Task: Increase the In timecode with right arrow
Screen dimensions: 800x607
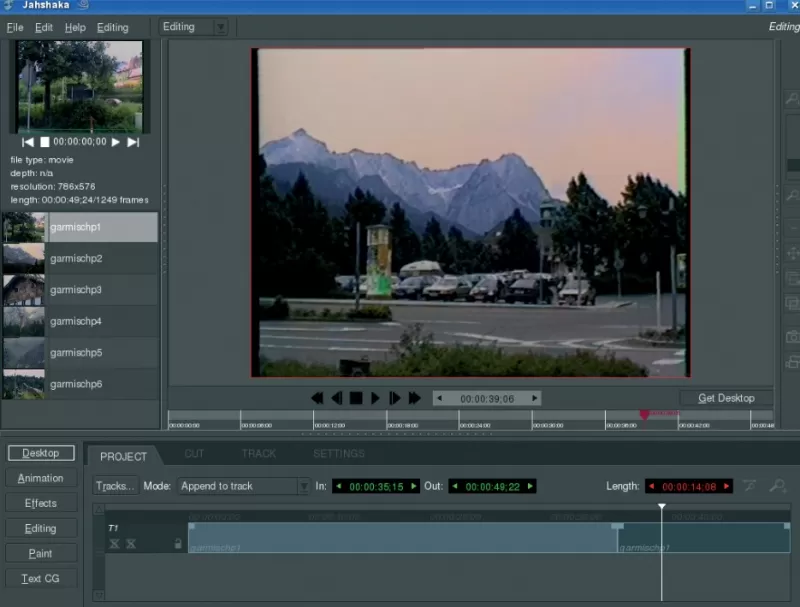Action: 413,487
